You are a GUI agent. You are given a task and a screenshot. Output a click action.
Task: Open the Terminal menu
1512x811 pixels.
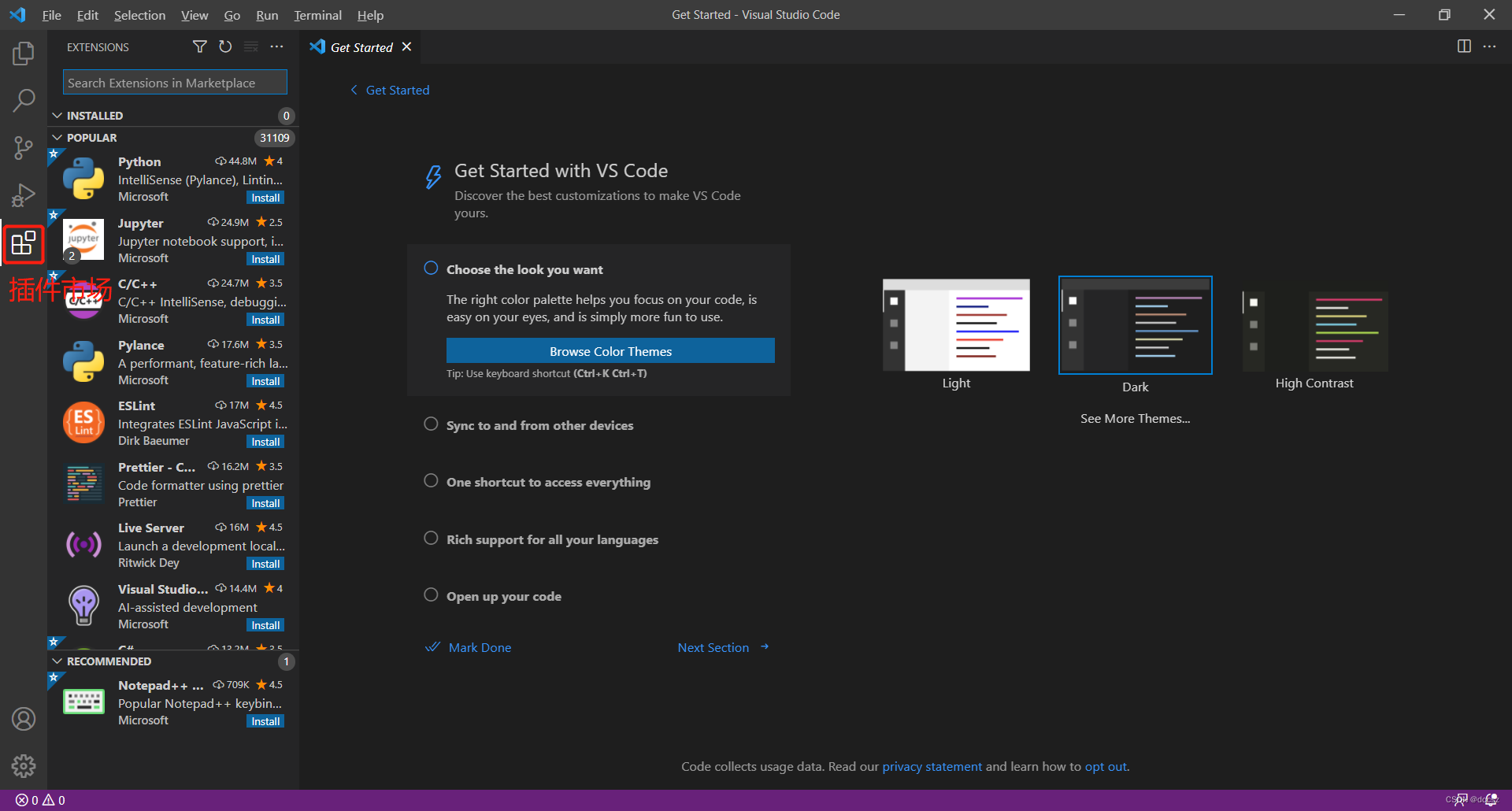click(317, 15)
